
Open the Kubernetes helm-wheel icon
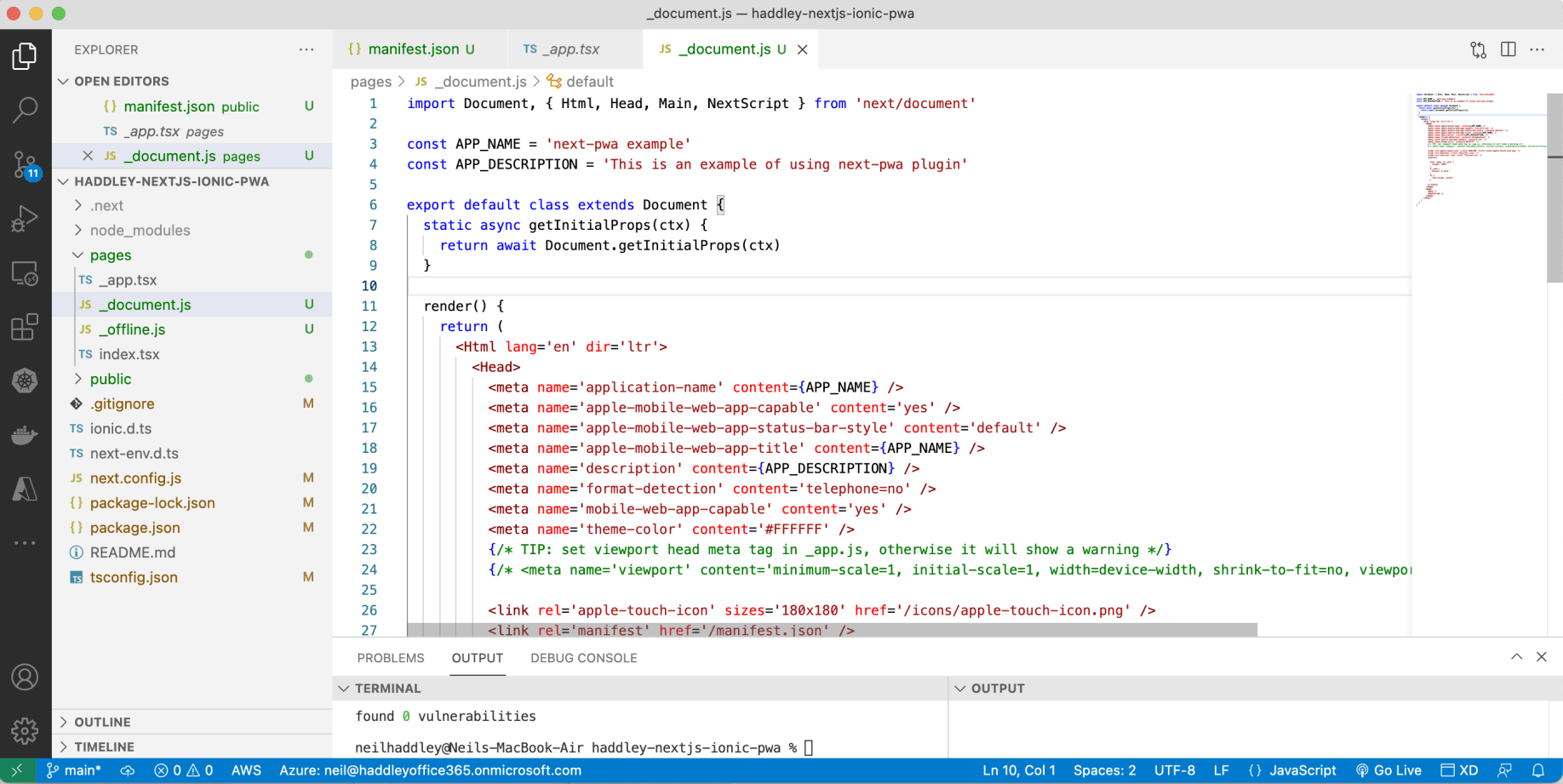(25, 381)
